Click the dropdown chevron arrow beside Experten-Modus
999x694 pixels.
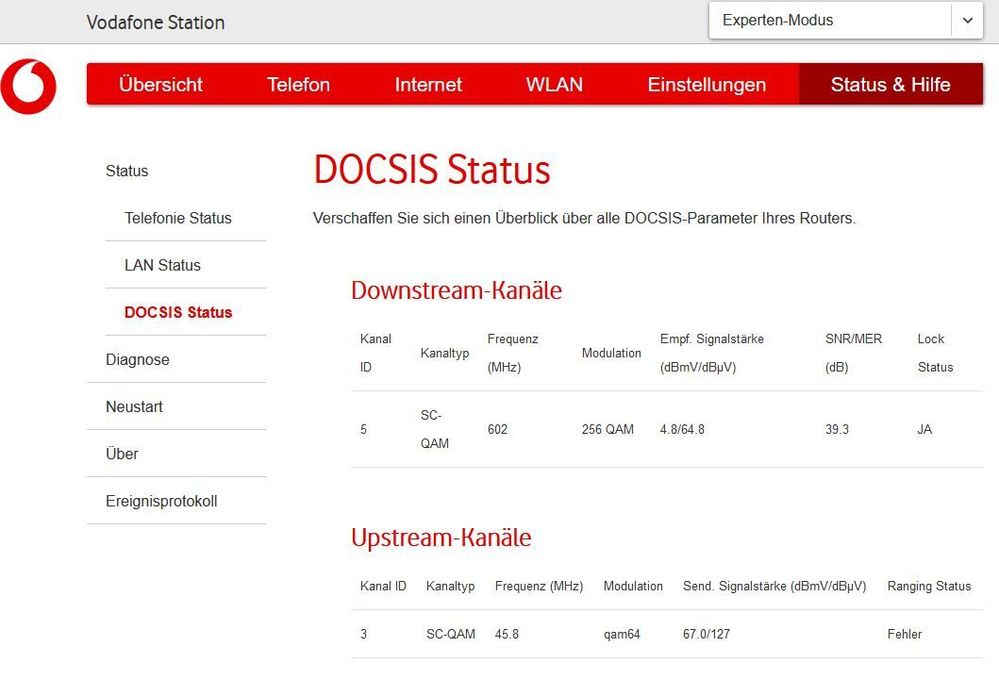point(967,20)
